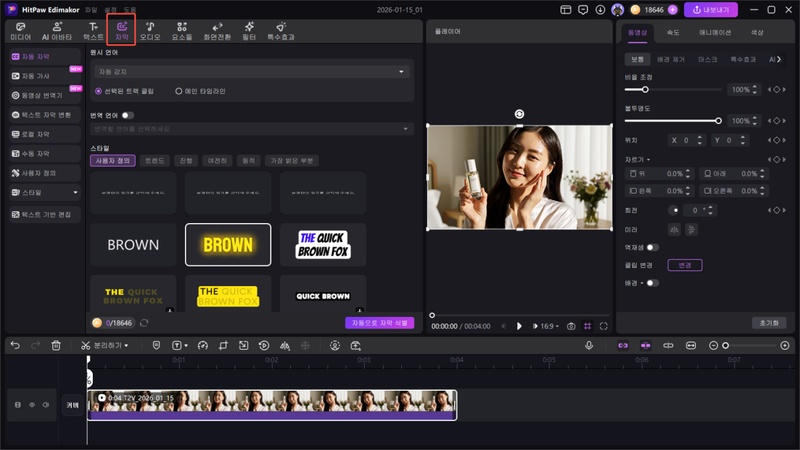The height and width of the screenshot is (450, 800).
Task: Click the purple 자동으로 자막 식별 button
Action: click(x=380, y=323)
